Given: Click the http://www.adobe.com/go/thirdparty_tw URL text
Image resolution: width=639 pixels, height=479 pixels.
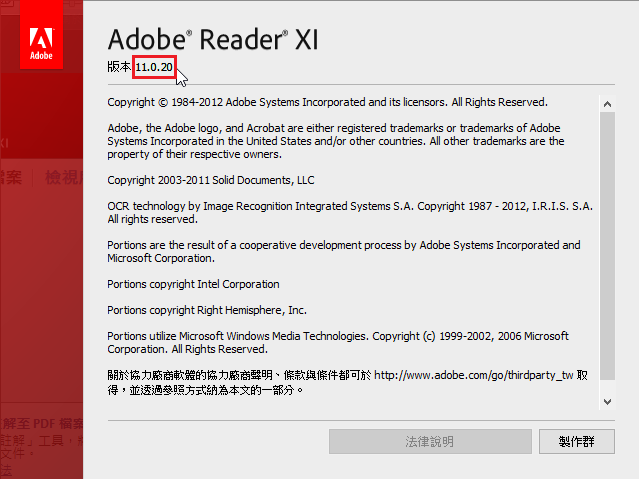Looking at the screenshot, I should click(x=474, y=375).
